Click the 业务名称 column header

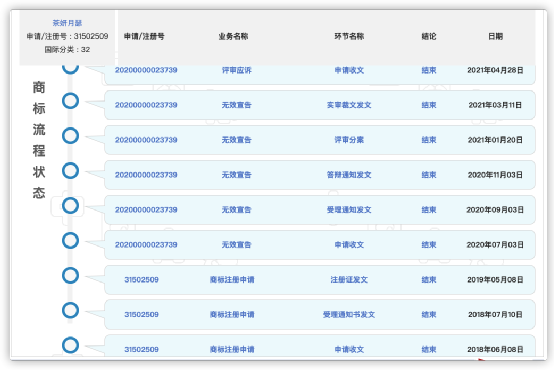(x=233, y=36)
